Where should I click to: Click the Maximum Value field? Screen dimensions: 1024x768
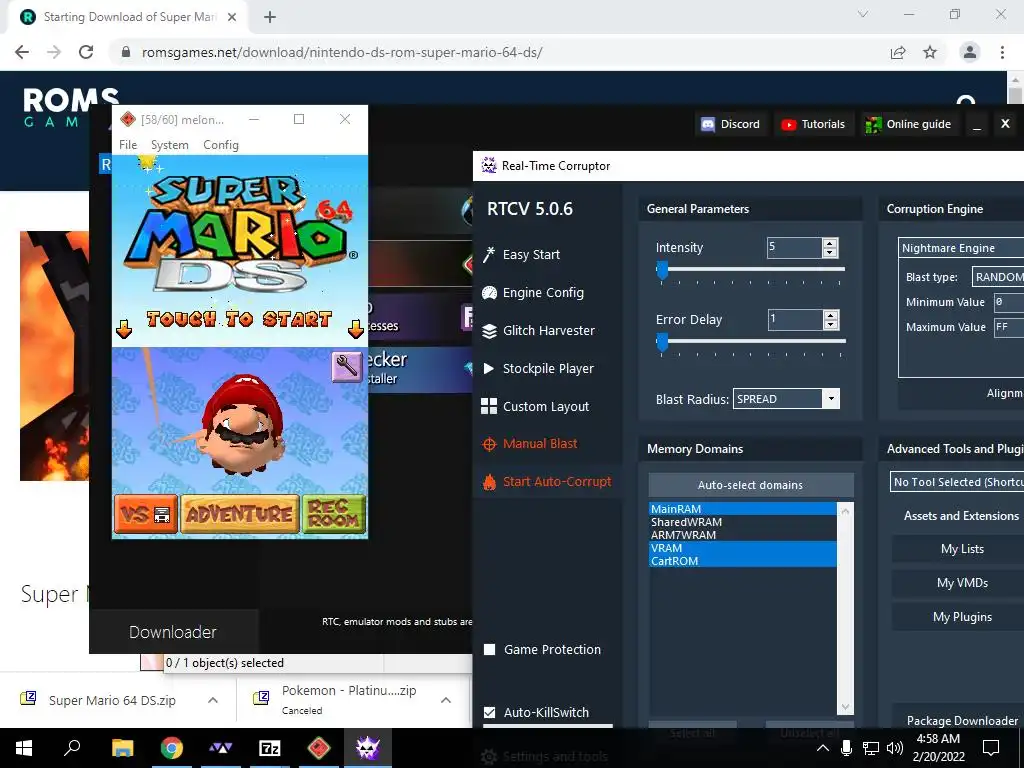point(1009,327)
